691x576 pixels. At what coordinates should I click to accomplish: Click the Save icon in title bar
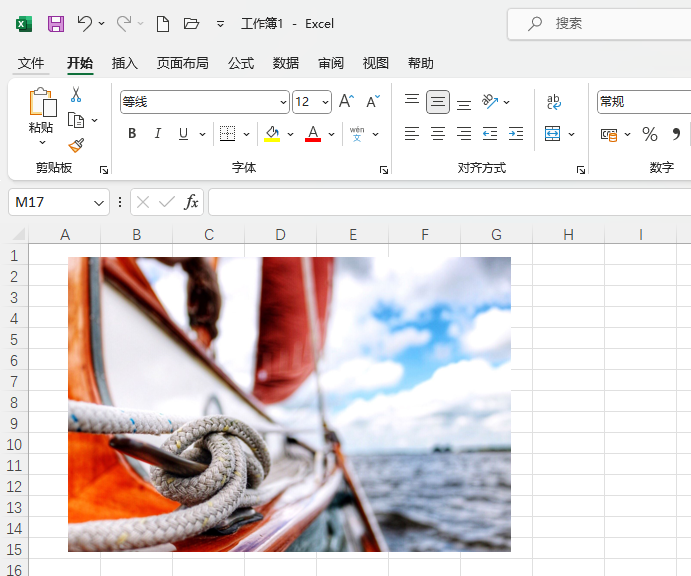[56, 23]
